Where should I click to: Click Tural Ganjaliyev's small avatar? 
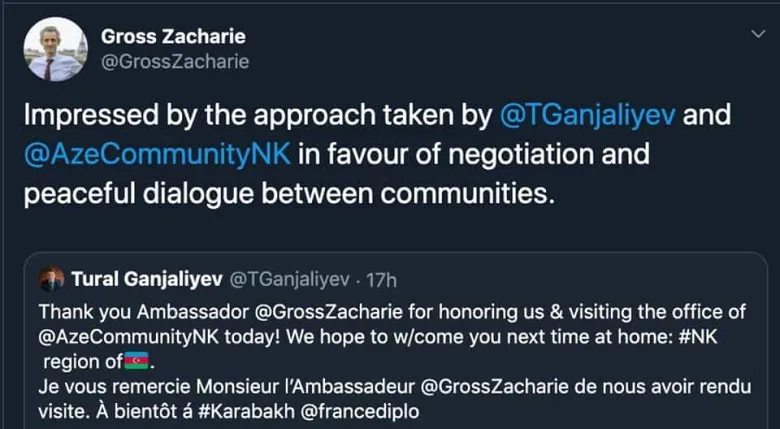coord(52,278)
